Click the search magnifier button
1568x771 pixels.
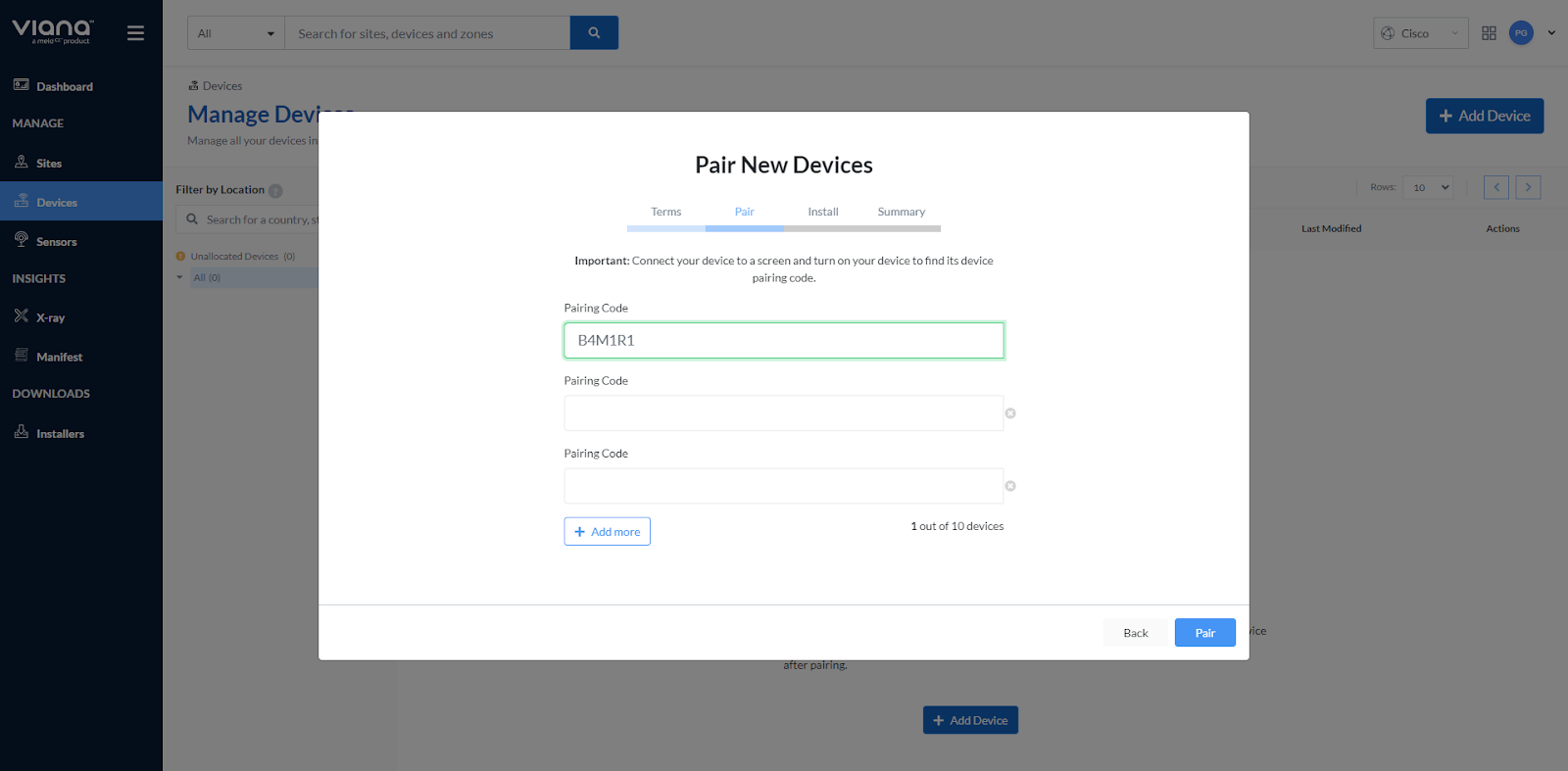(594, 33)
